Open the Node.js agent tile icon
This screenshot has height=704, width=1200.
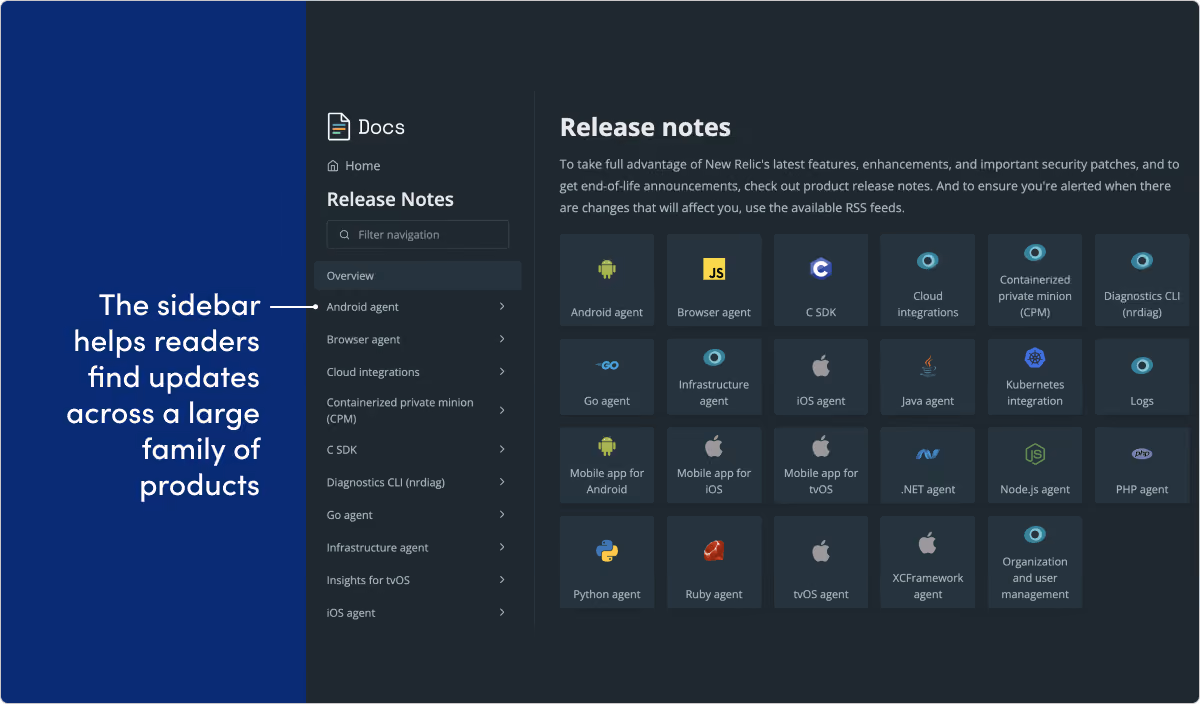[x=1035, y=454]
